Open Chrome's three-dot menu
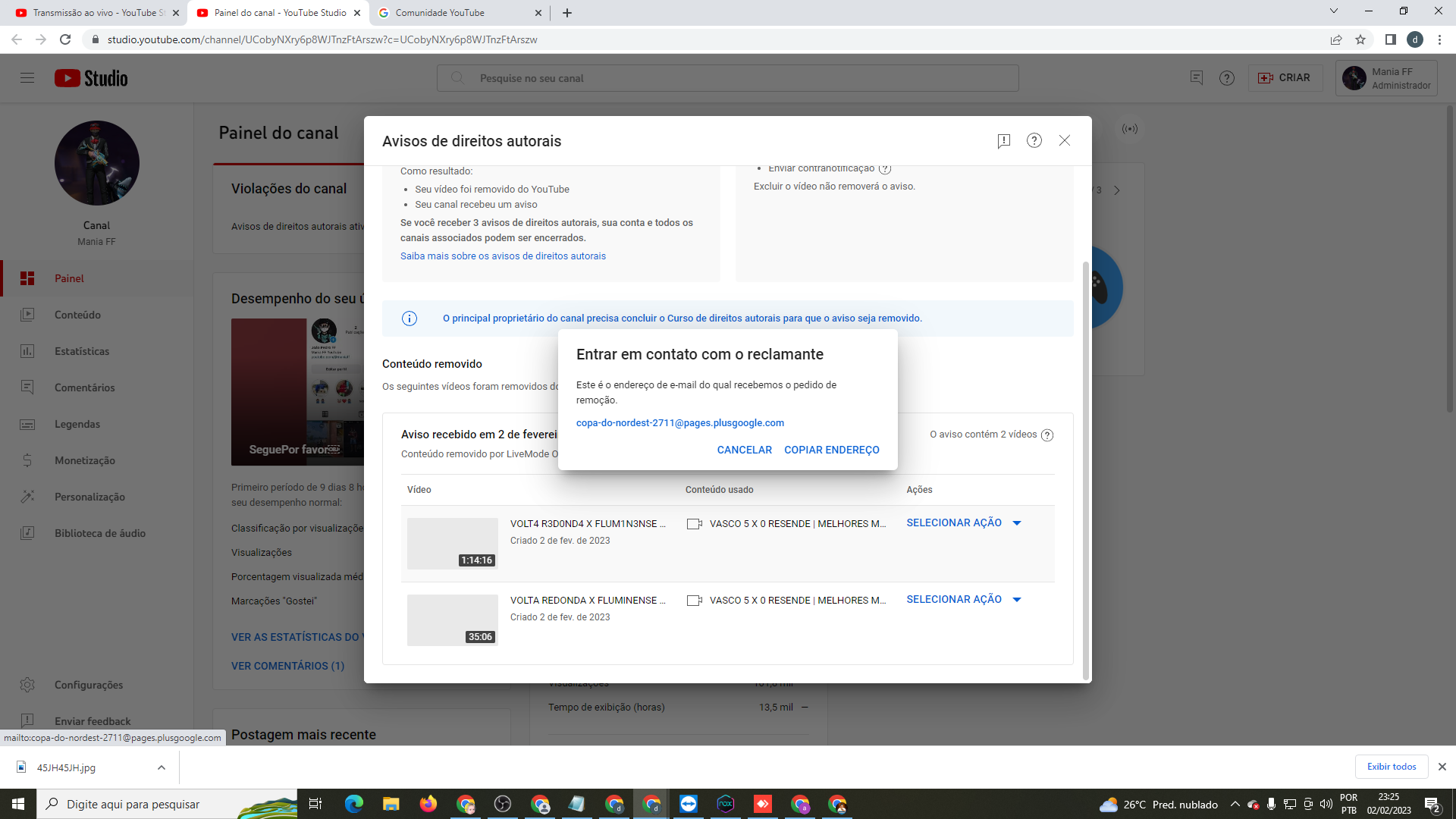This screenshot has height=819, width=1456. click(x=1439, y=39)
